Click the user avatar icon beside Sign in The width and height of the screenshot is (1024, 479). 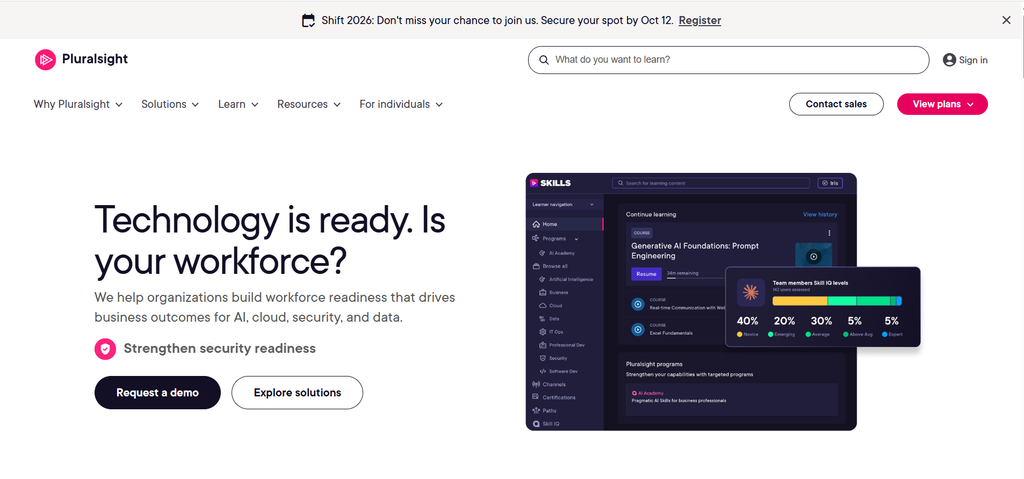(x=949, y=60)
